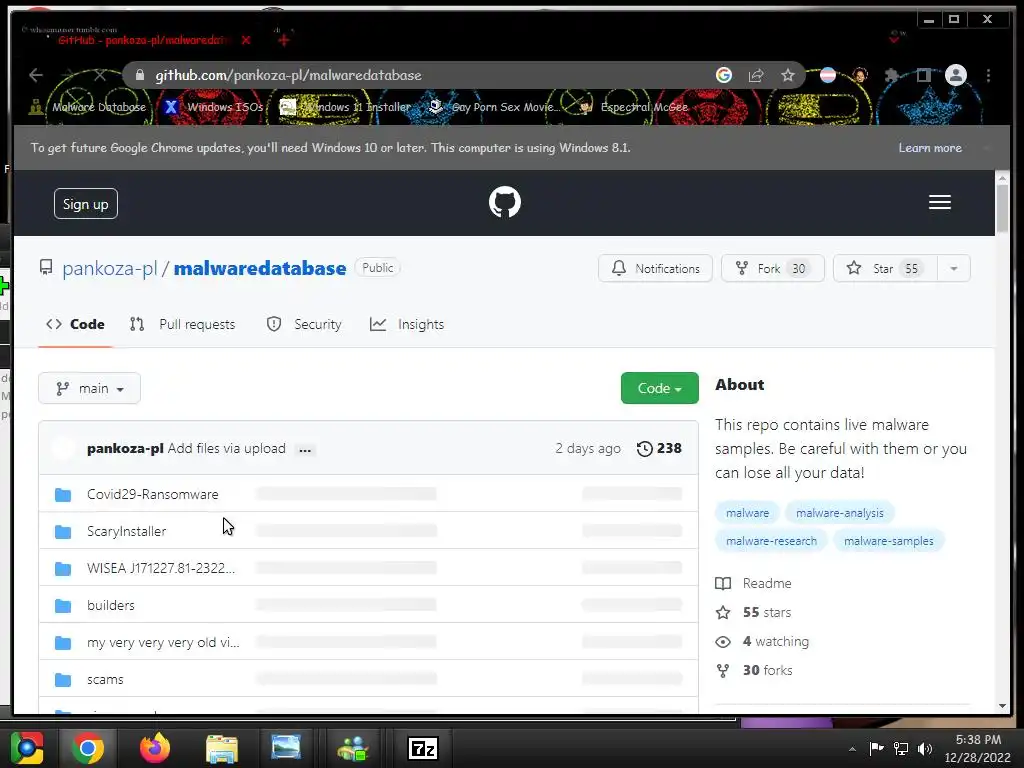Open Chrome three-dot menu
This screenshot has width=1024, height=768.
pyautogui.click(x=989, y=75)
